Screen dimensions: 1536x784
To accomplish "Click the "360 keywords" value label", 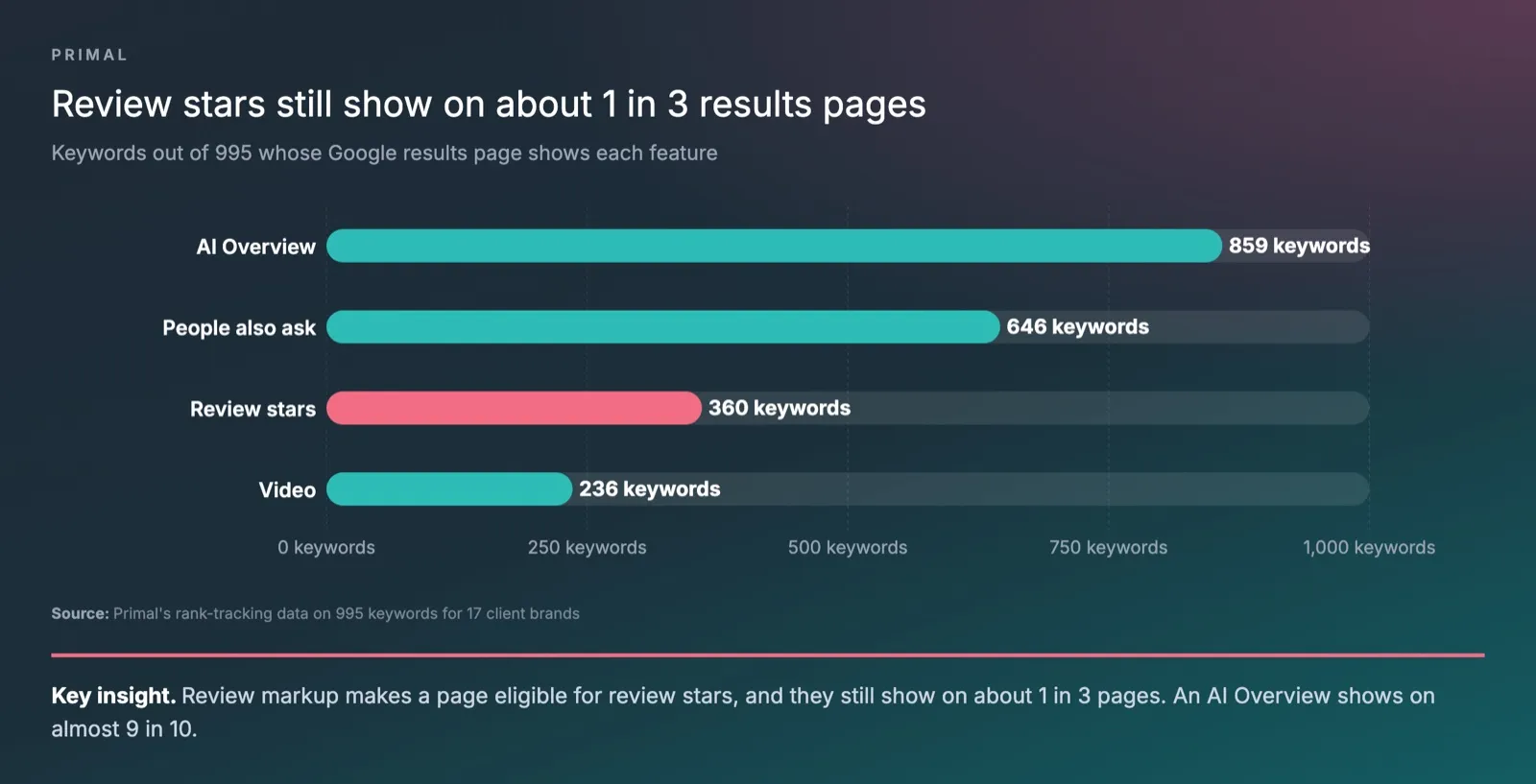I will pos(780,408).
